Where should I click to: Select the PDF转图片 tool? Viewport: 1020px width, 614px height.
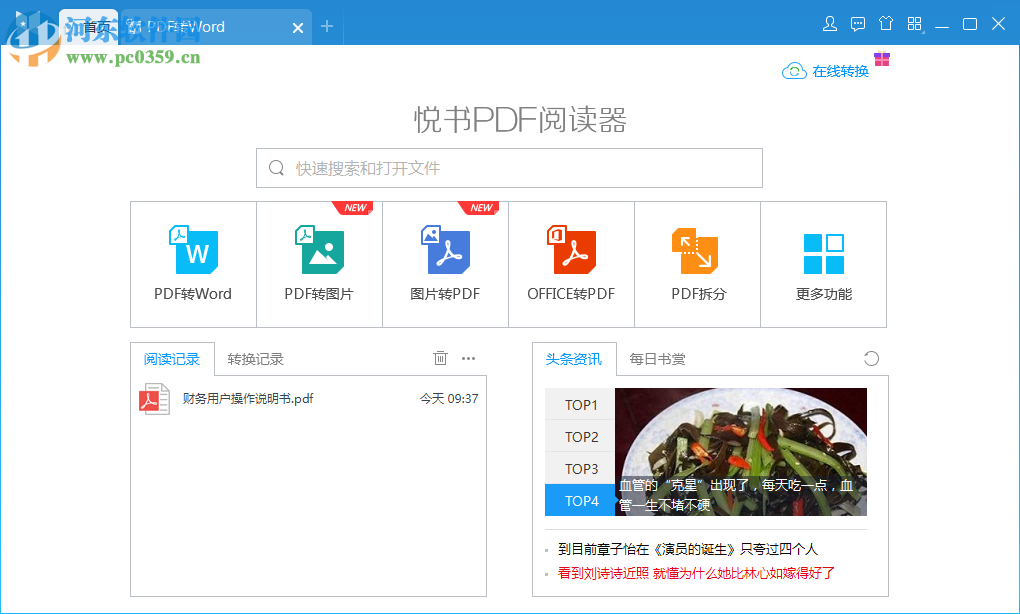click(319, 264)
